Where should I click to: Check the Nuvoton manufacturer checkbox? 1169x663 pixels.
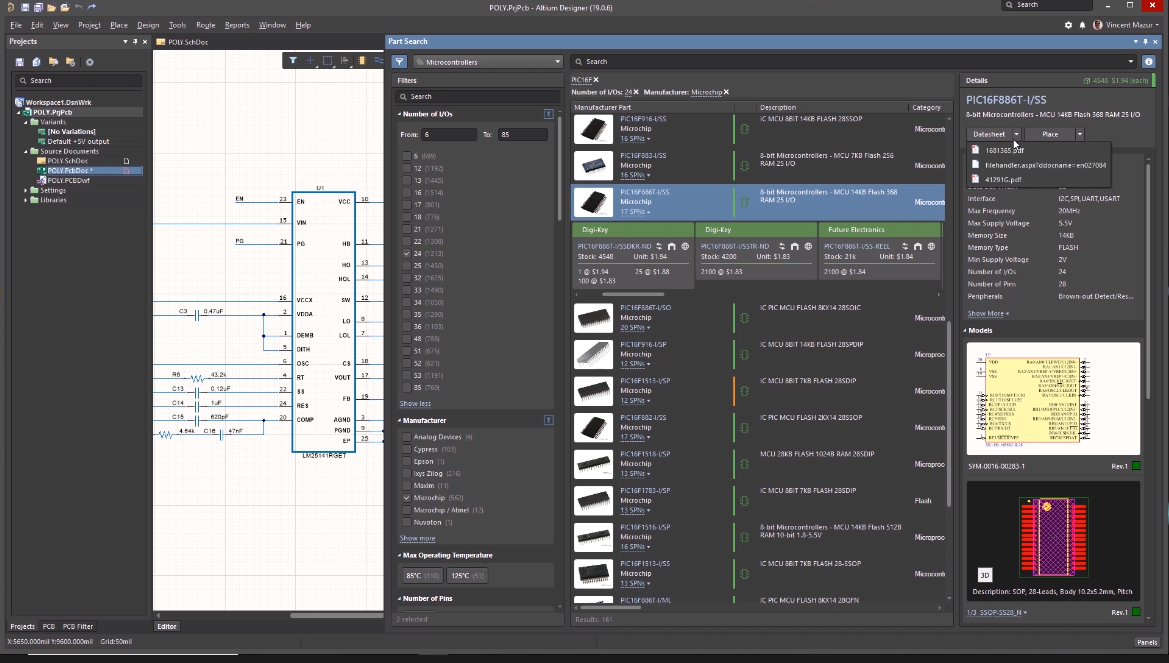tap(406, 523)
